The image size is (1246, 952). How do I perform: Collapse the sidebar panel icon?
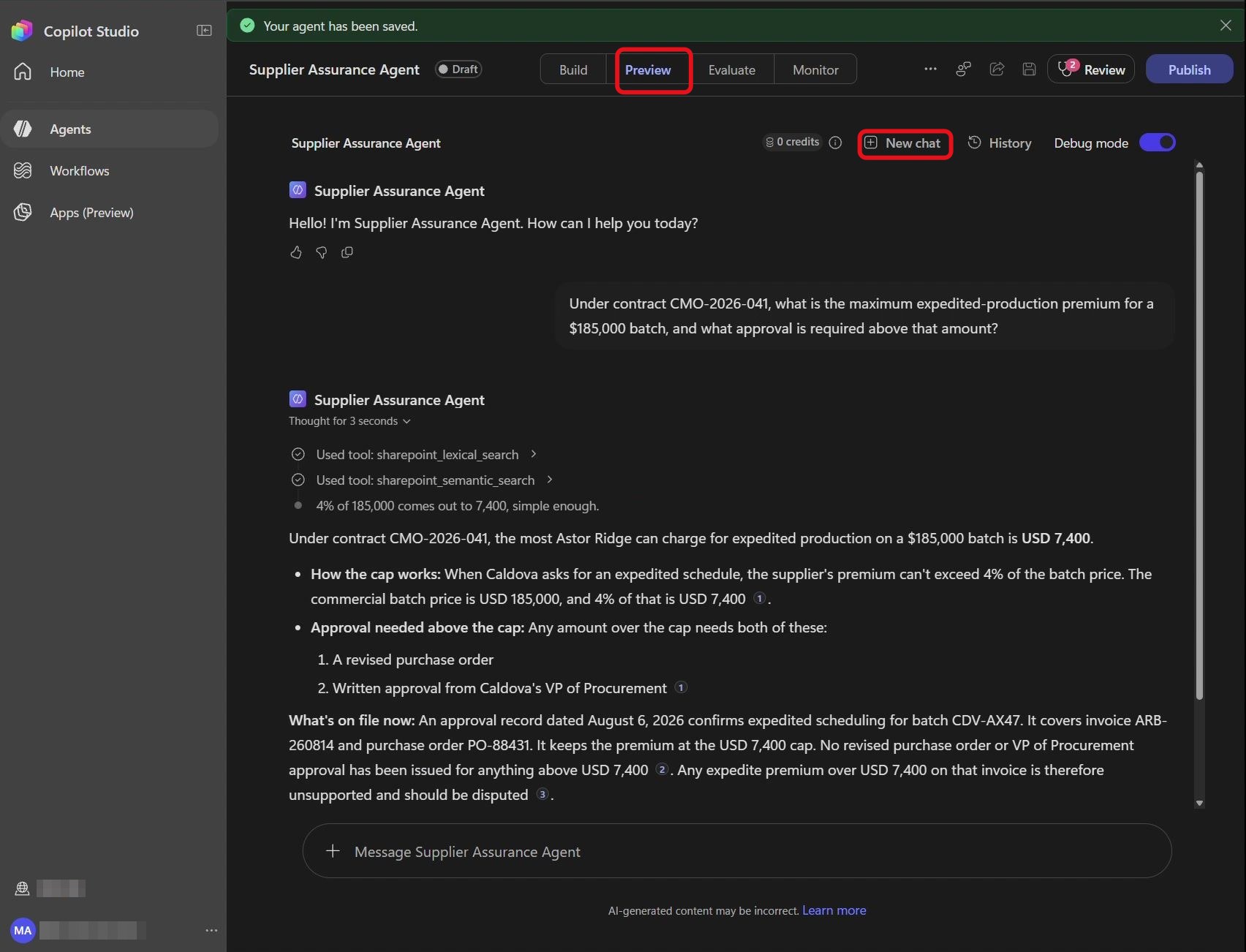(204, 31)
